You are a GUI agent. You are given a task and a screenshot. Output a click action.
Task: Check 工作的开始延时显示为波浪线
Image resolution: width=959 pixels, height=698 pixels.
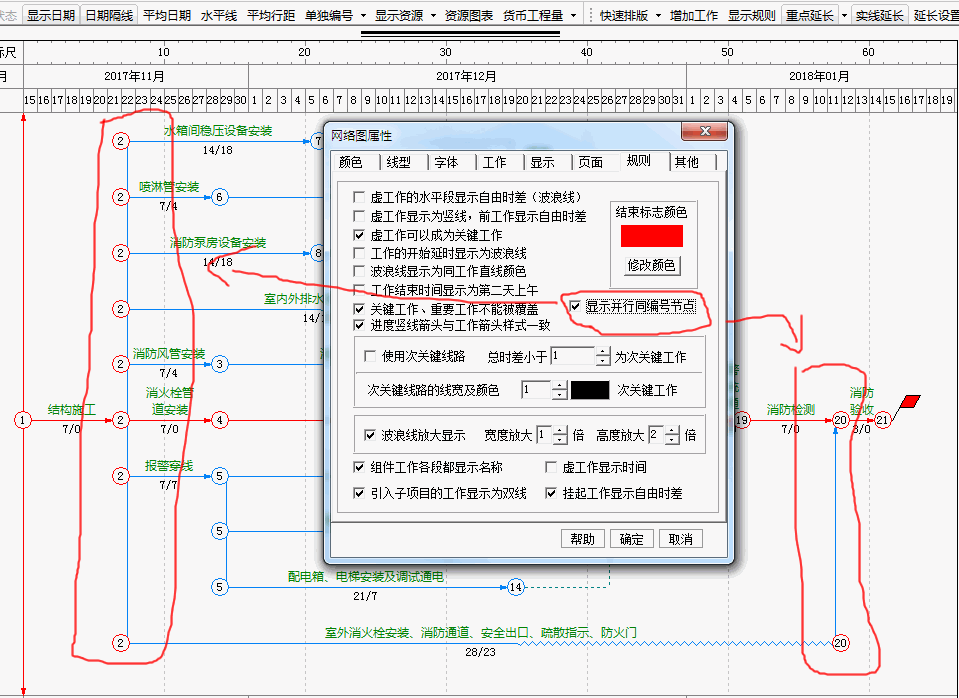359,253
